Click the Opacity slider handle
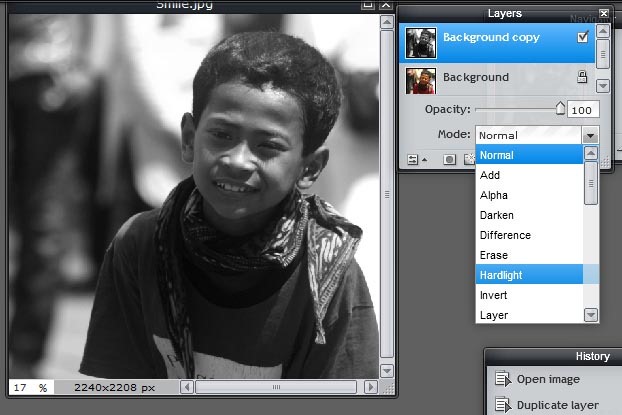 click(x=560, y=108)
